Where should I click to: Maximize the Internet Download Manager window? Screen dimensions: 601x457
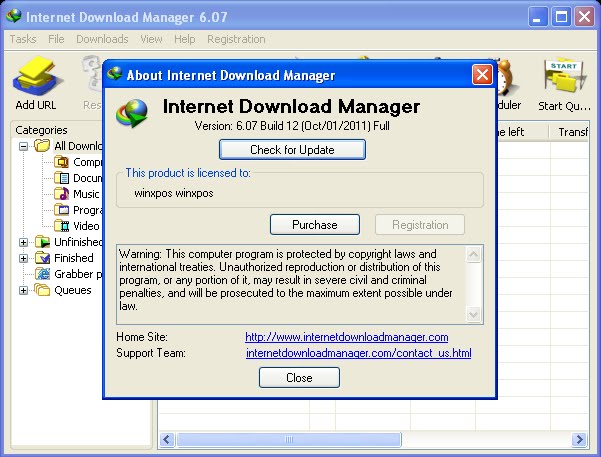click(562, 17)
